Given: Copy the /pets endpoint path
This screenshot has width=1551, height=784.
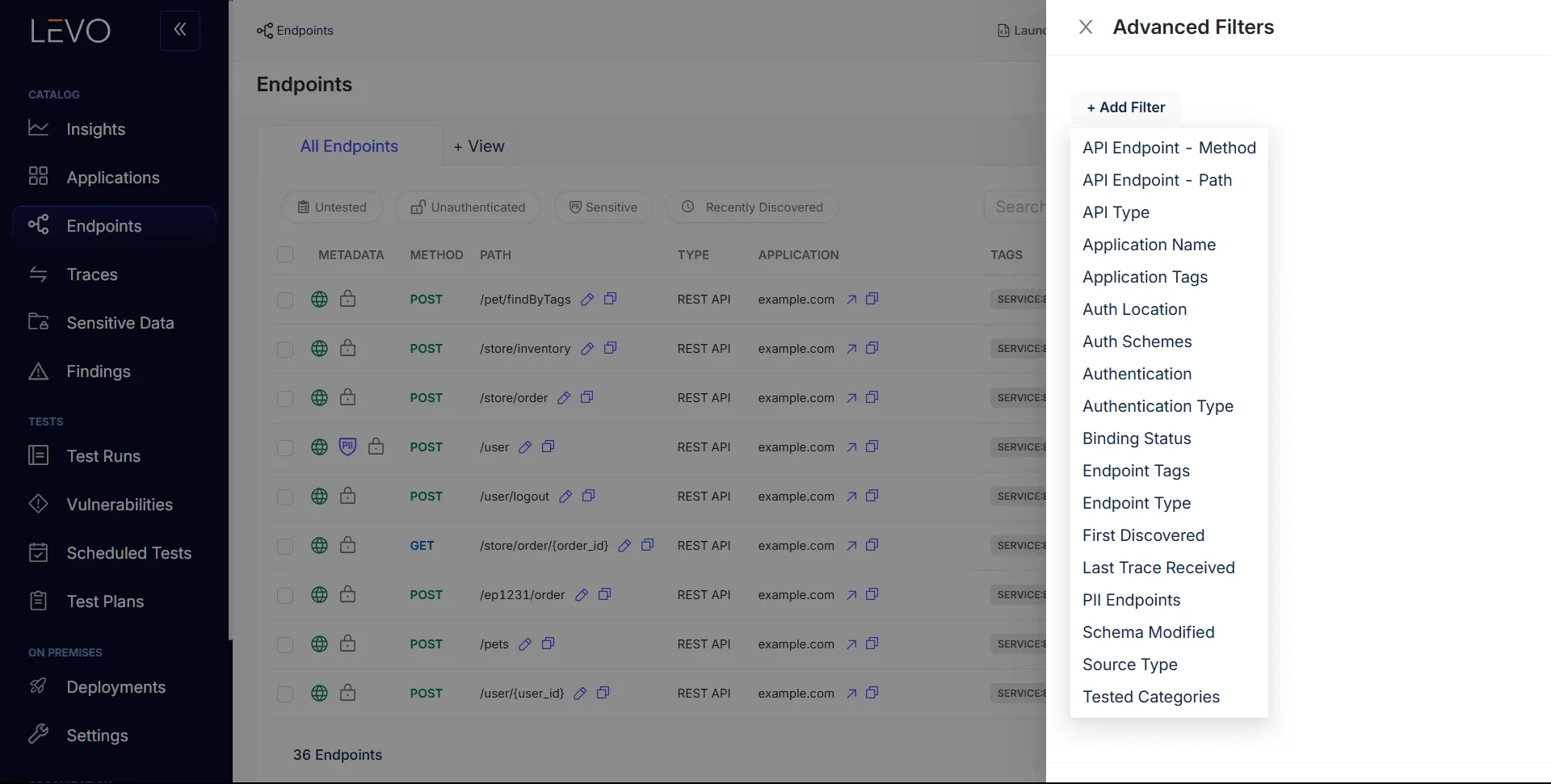Looking at the screenshot, I should tap(549, 644).
